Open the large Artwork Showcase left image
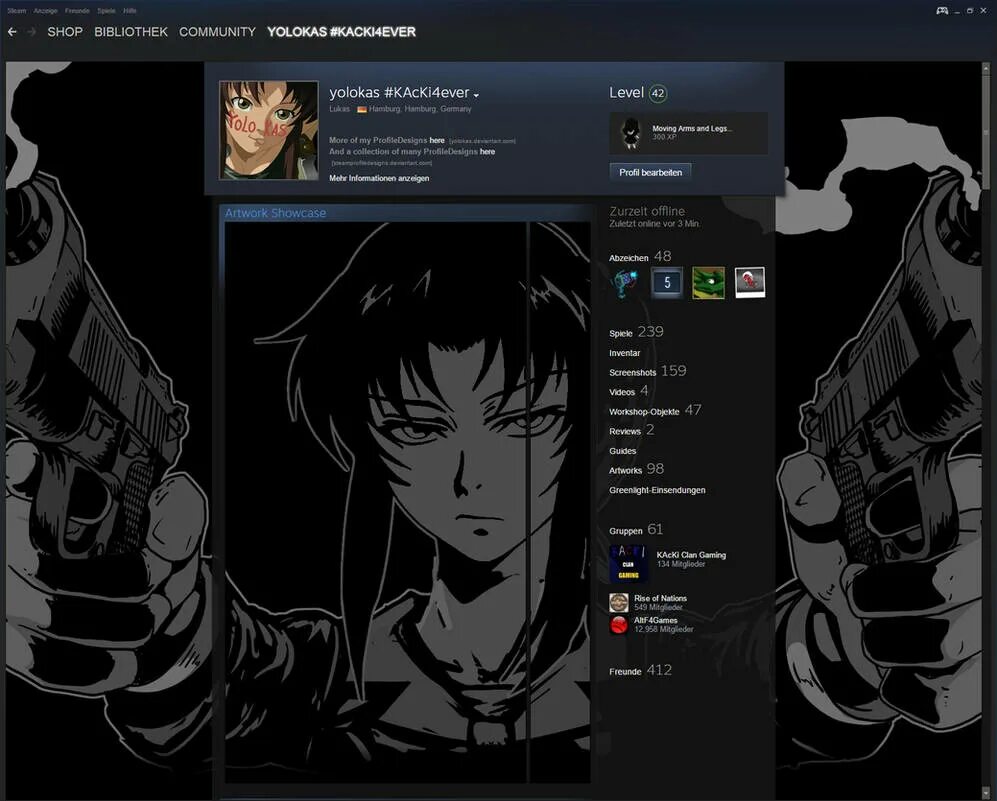 click(375, 502)
